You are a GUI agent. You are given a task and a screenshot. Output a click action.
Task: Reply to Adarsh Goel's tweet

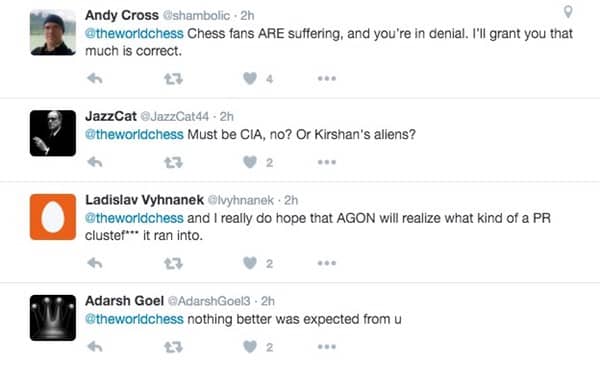pos(95,347)
